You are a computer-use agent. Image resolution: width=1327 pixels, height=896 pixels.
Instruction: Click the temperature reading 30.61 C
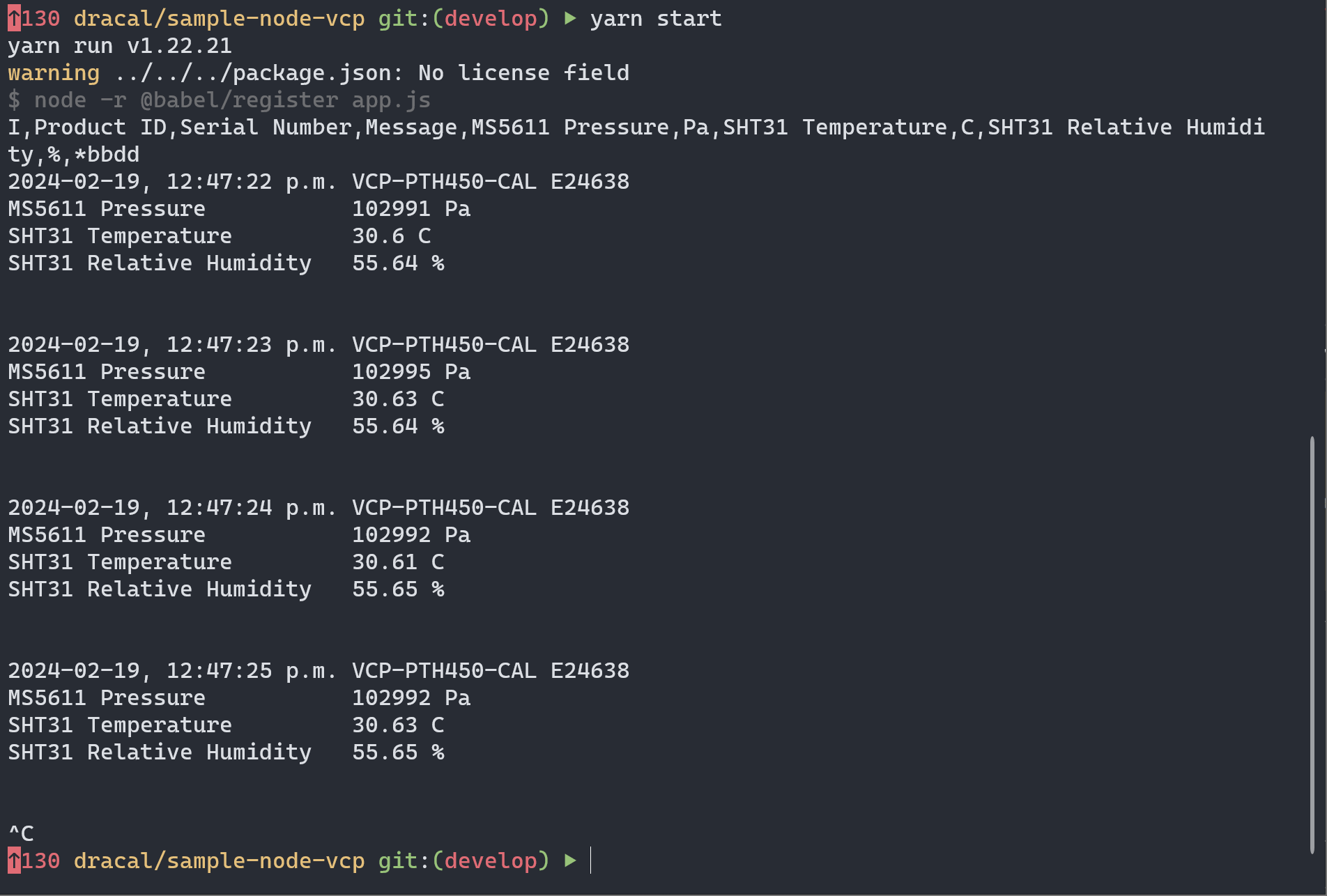point(397,562)
